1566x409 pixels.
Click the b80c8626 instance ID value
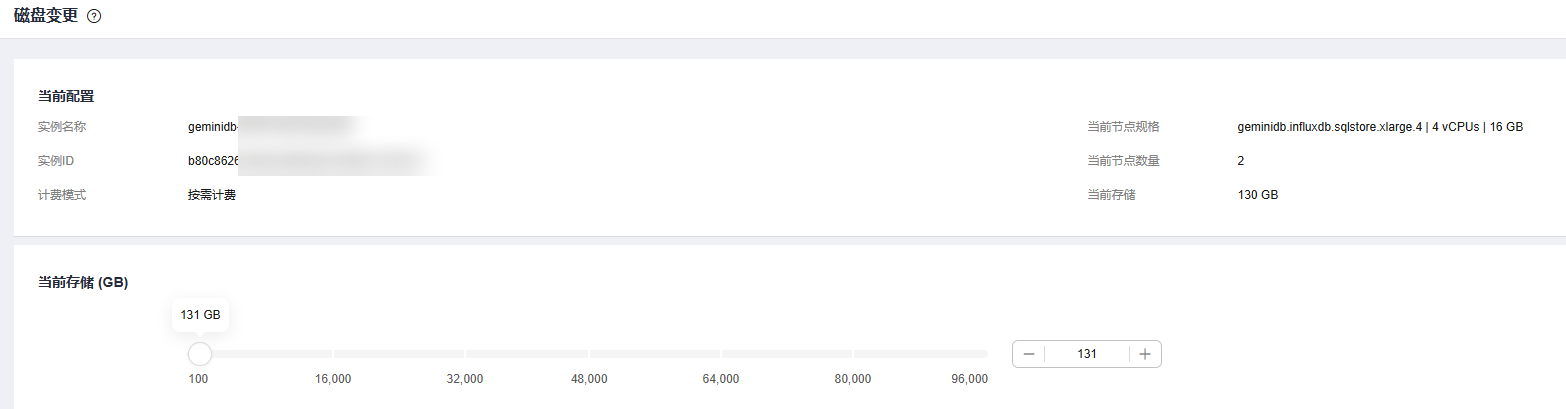(308, 161)
